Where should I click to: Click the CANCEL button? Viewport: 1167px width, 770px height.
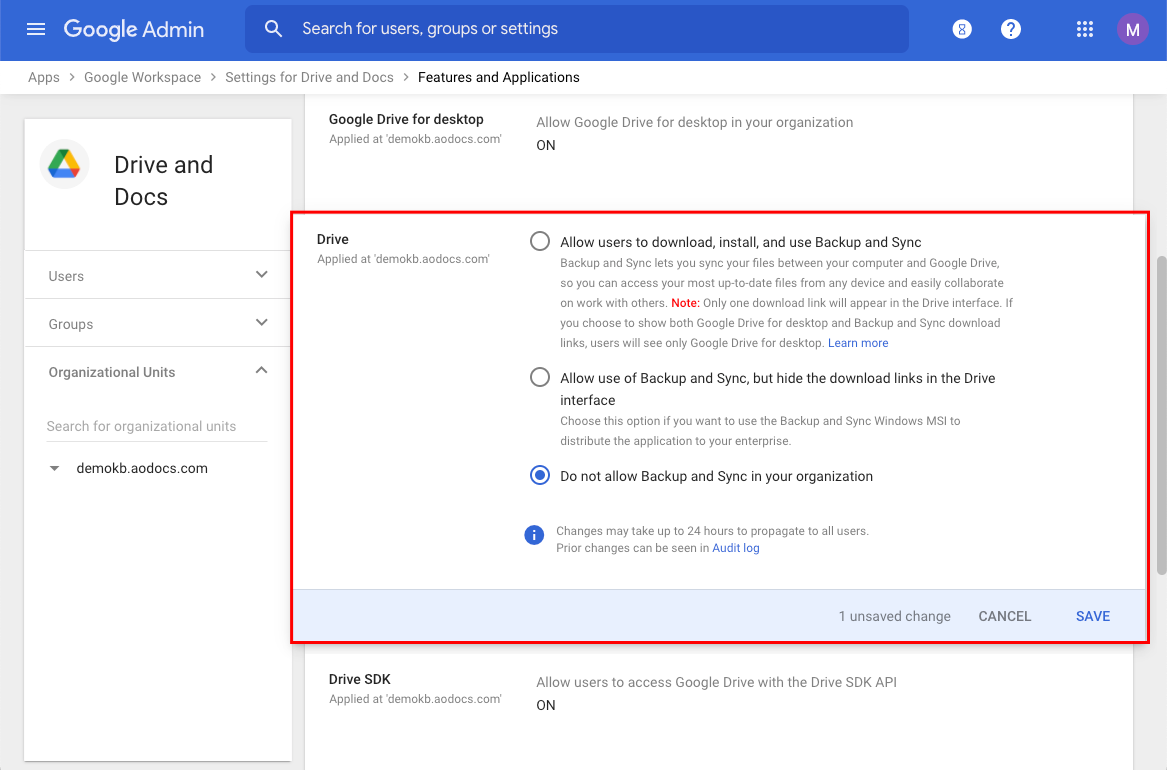(x=1005, y=616)
